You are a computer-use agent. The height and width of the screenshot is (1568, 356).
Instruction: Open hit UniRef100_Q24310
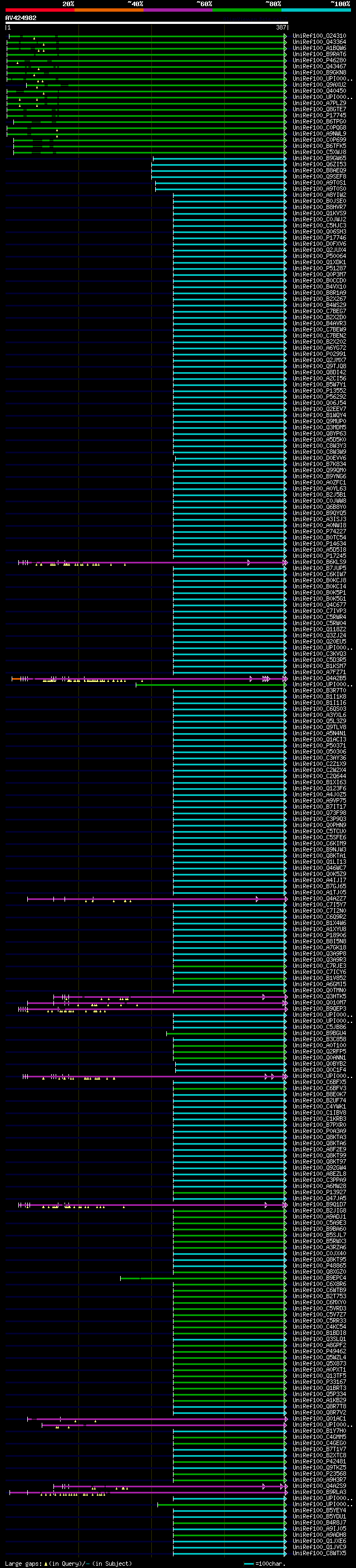[319, 36]
